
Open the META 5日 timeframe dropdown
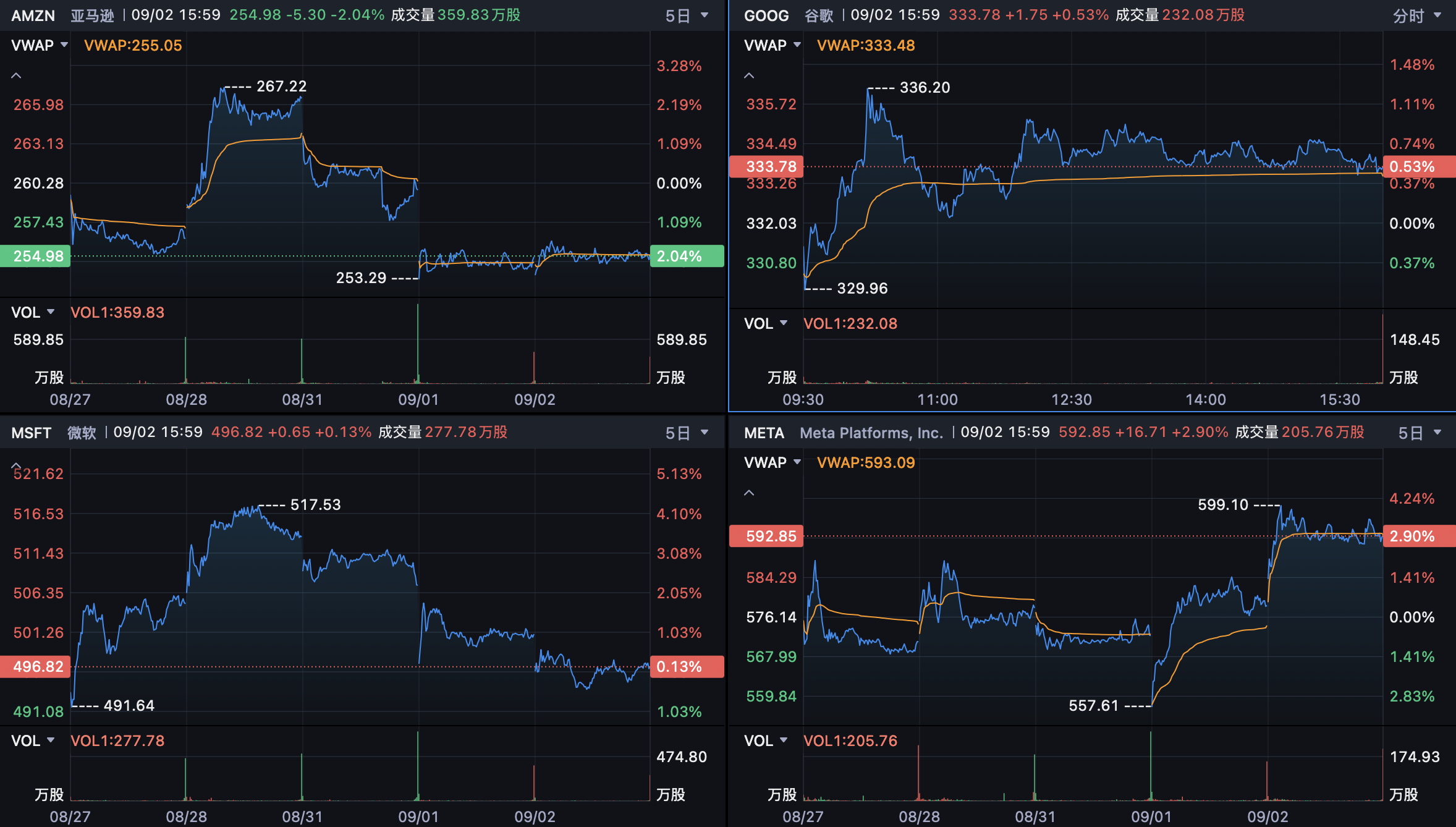pos(1420,433)
